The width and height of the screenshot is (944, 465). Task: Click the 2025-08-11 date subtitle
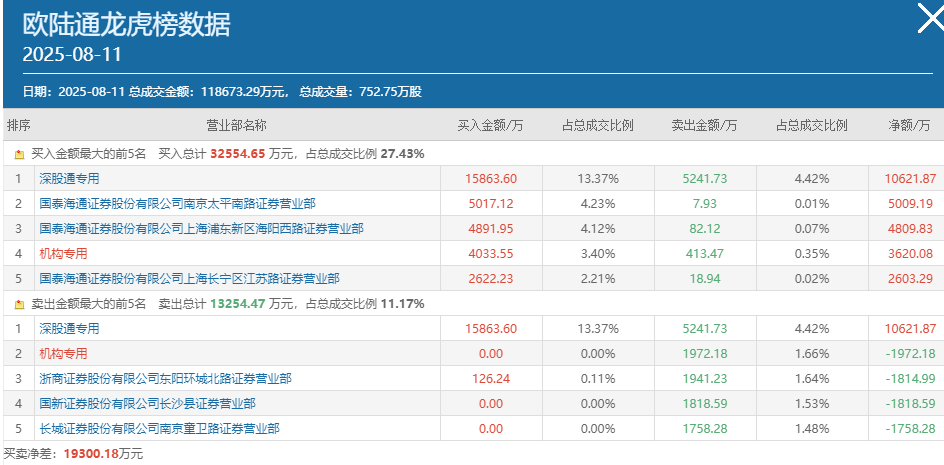tap(72, 55)
